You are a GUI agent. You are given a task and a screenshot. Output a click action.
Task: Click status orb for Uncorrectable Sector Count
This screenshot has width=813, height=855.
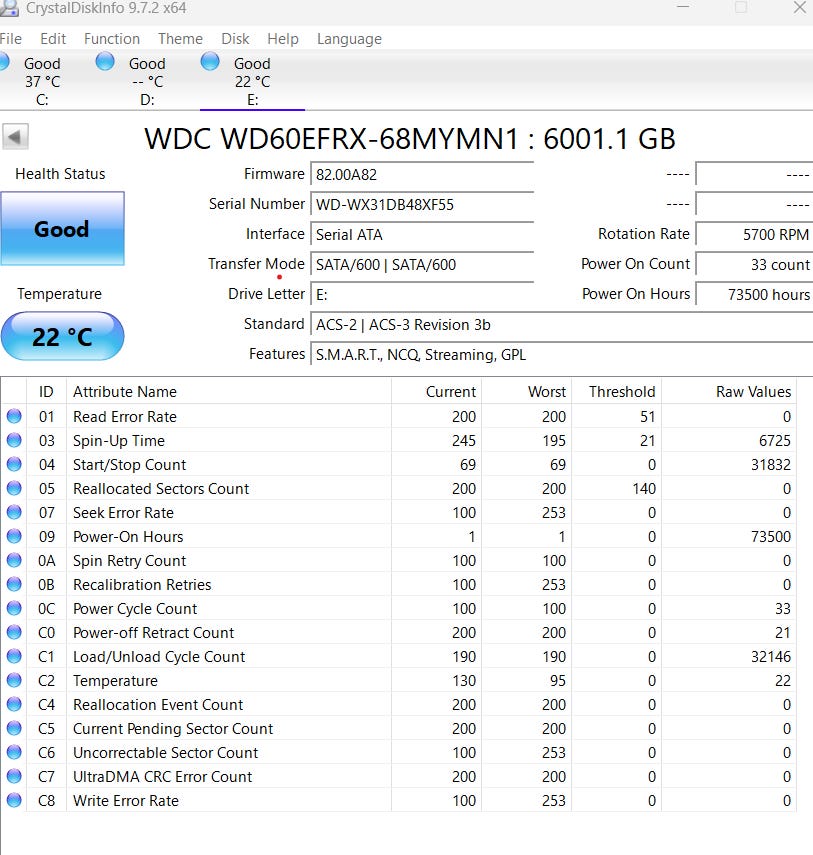pos(14,752)
